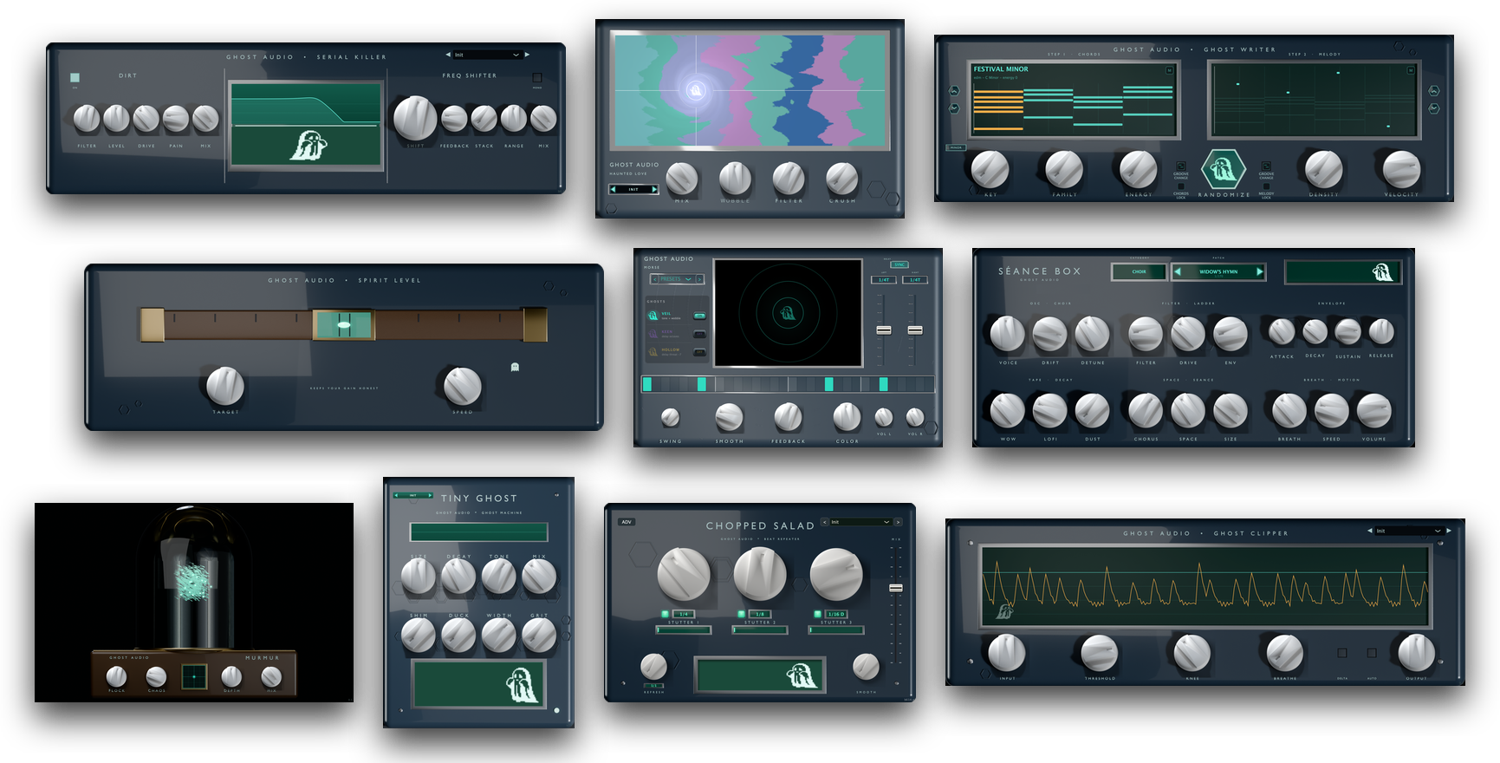Image resolution: width=1500 pixels, height=763 pixels.
Task: Click next preset arrow in Chopped Salad
Action: pos(898,522)
